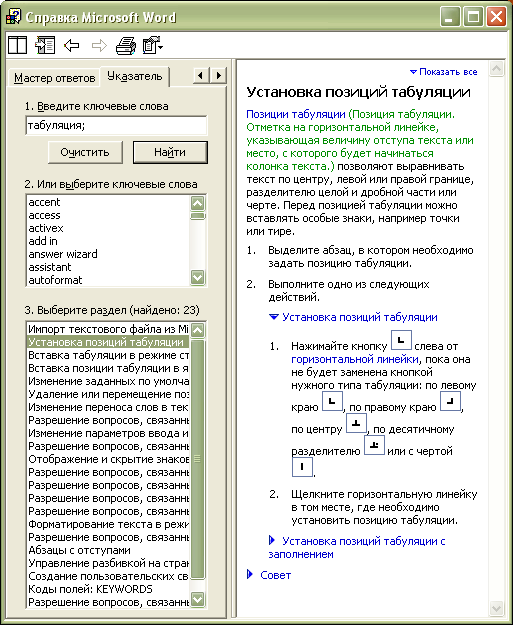Open topic Отображение и скрытие знаков
Image resolution: width=513 pixels, height=625 pixels.
[x=108, y=459]
